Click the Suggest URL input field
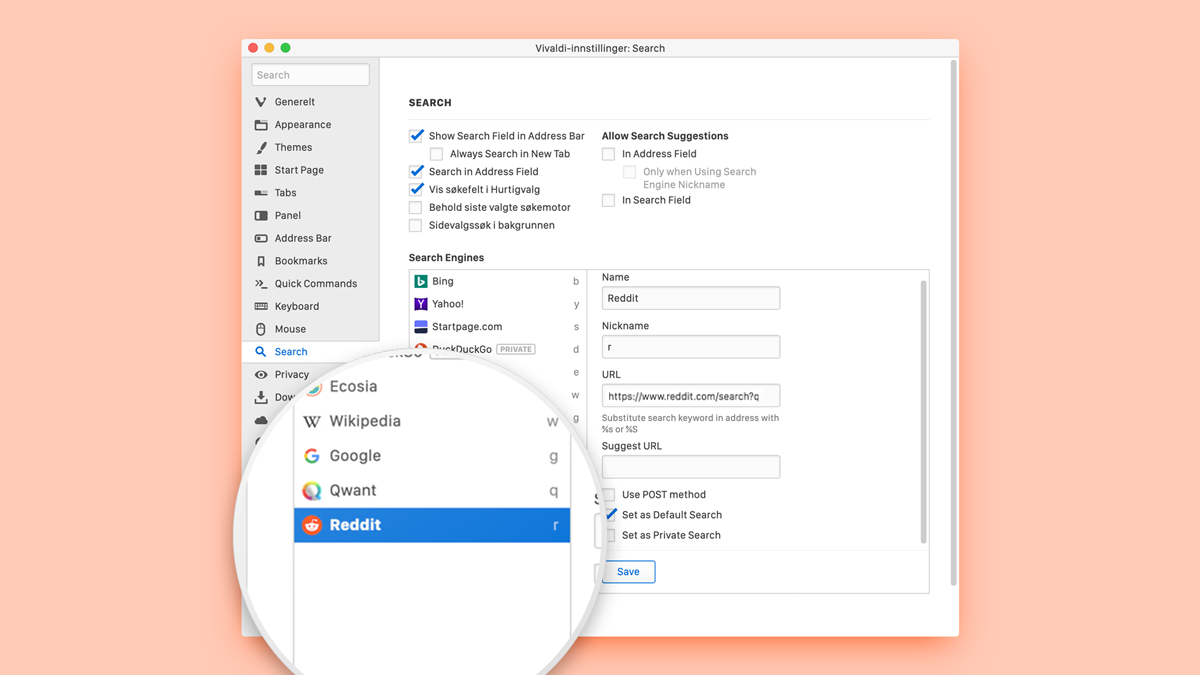 691,467
